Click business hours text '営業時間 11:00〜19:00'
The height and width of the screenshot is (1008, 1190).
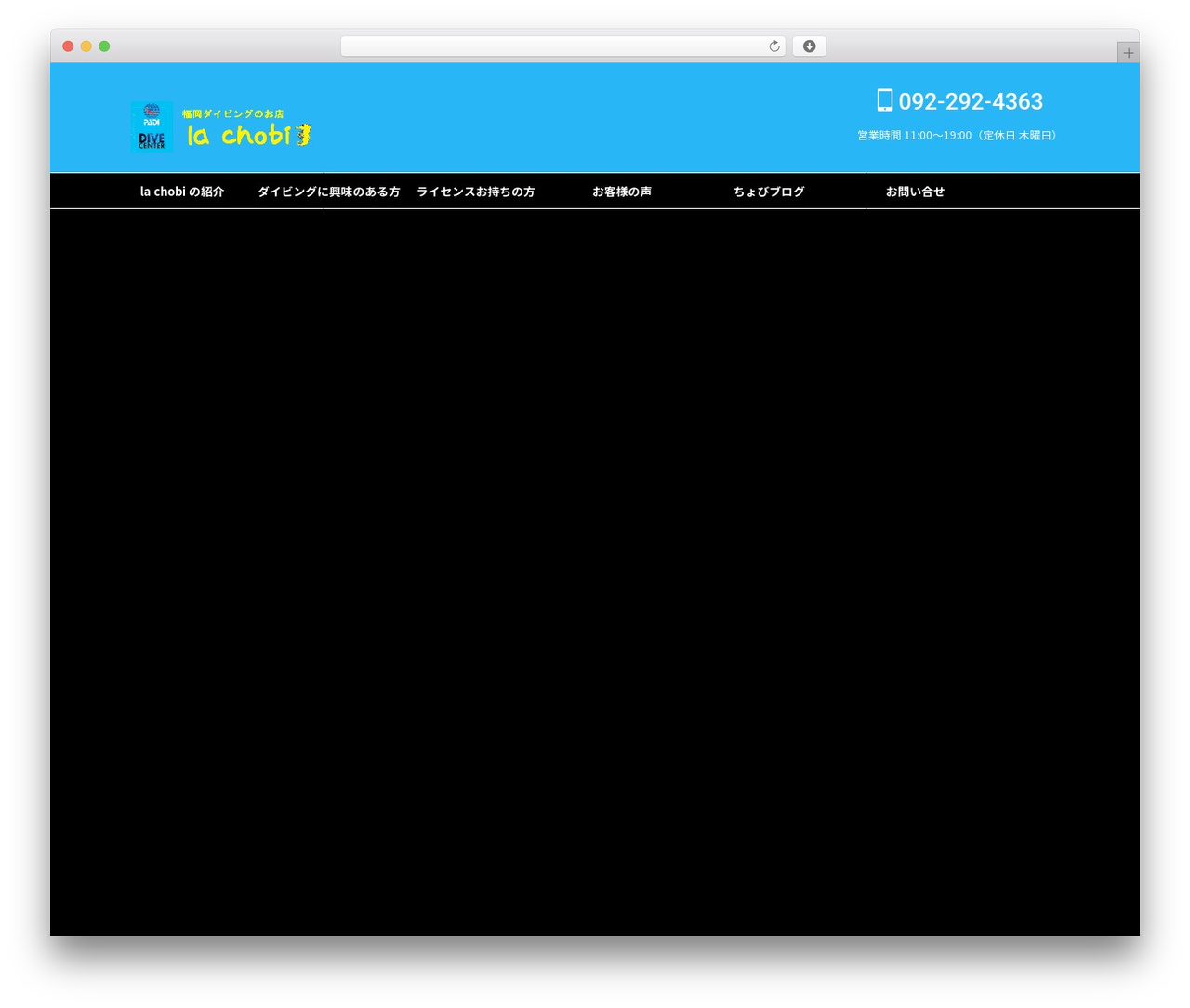coord(914,136)
